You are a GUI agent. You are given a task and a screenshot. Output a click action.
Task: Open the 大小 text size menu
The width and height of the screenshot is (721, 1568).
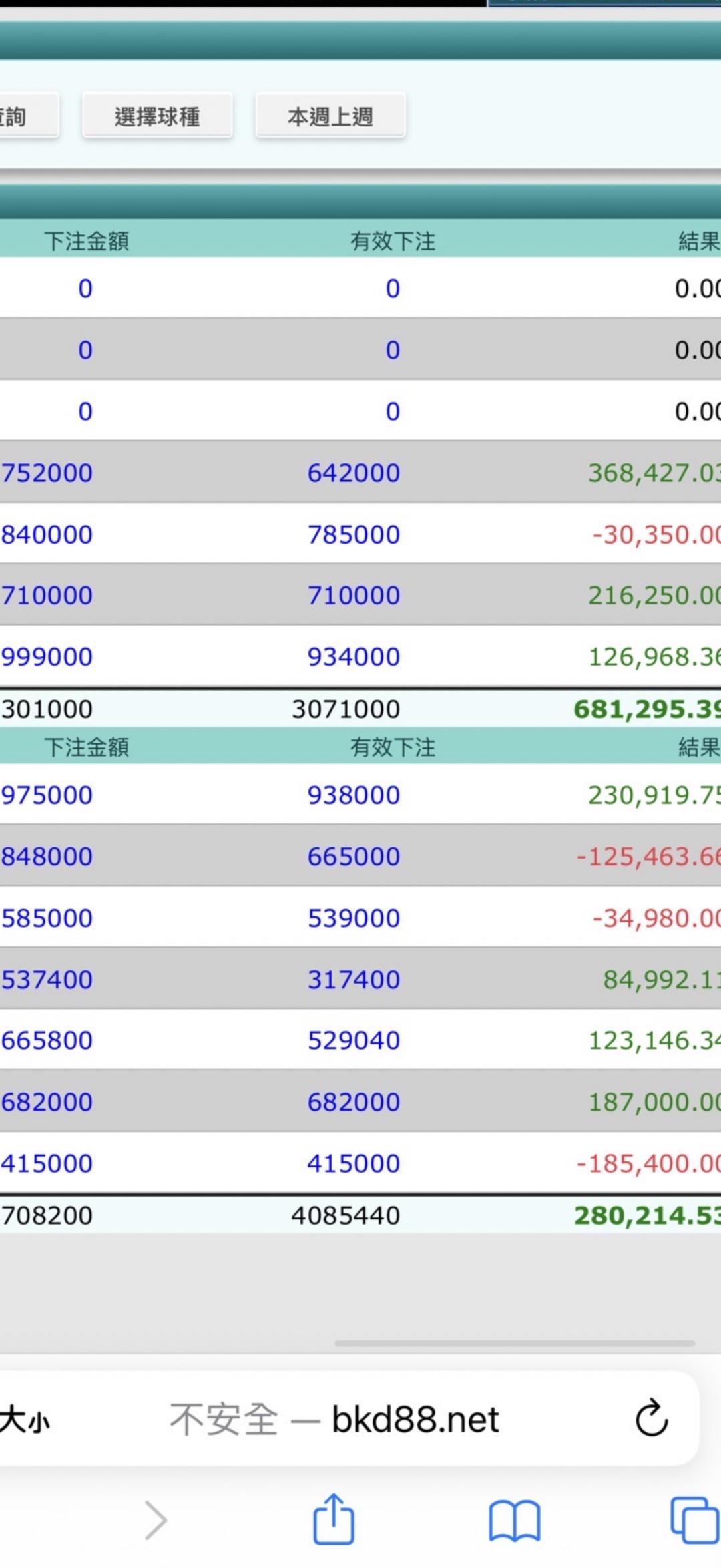click(x=25, y=1419)
